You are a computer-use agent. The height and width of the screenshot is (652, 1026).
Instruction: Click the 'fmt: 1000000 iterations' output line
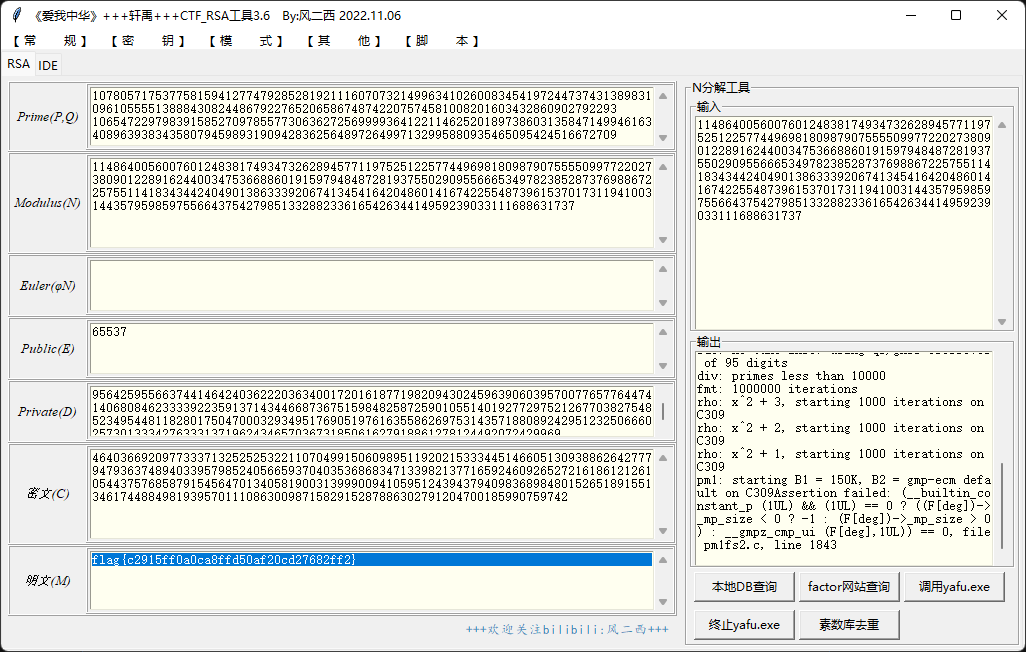[777, 389]
